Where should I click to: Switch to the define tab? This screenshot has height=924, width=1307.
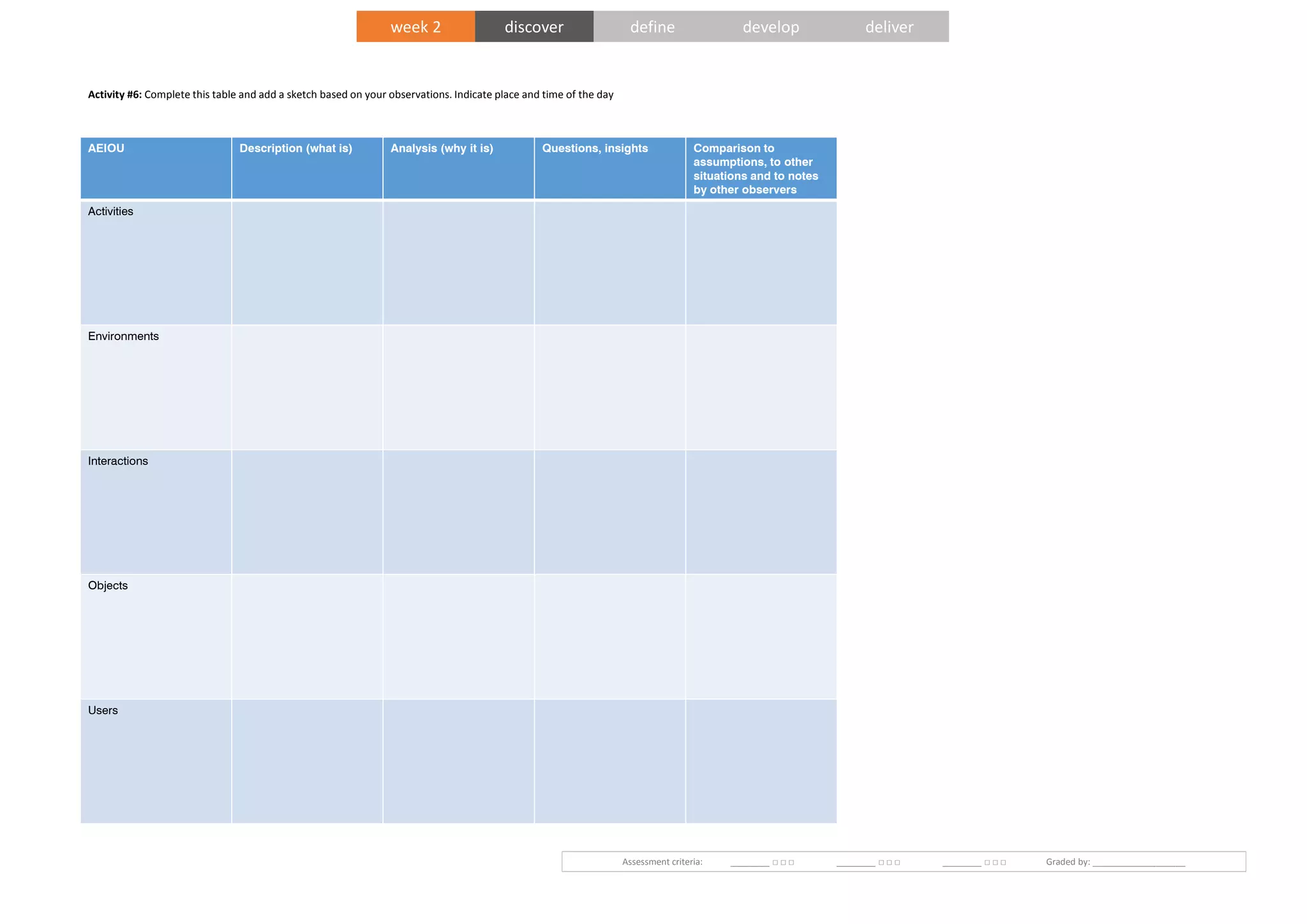[652, 26]
